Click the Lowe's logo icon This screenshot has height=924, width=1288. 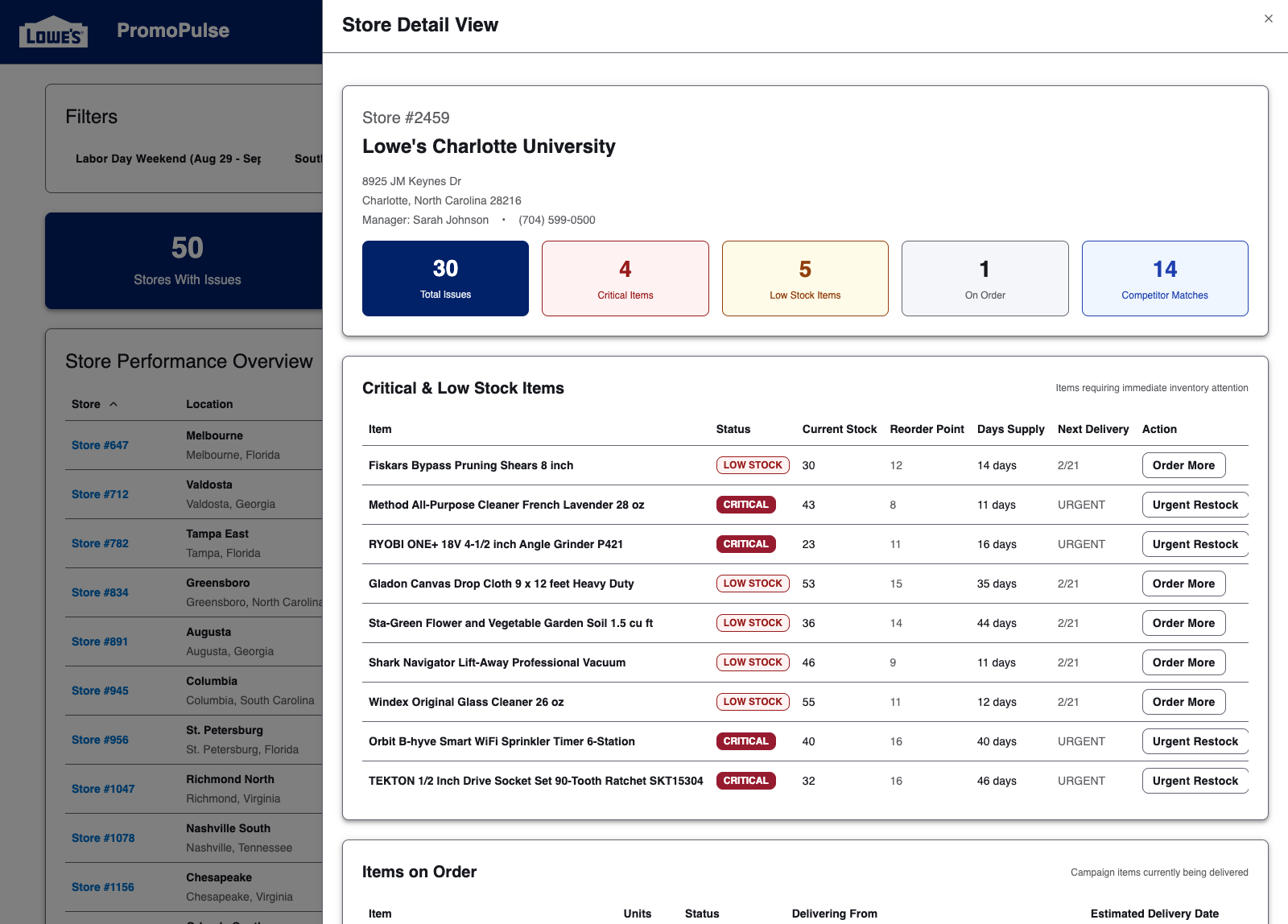click(x=53, y=31)
